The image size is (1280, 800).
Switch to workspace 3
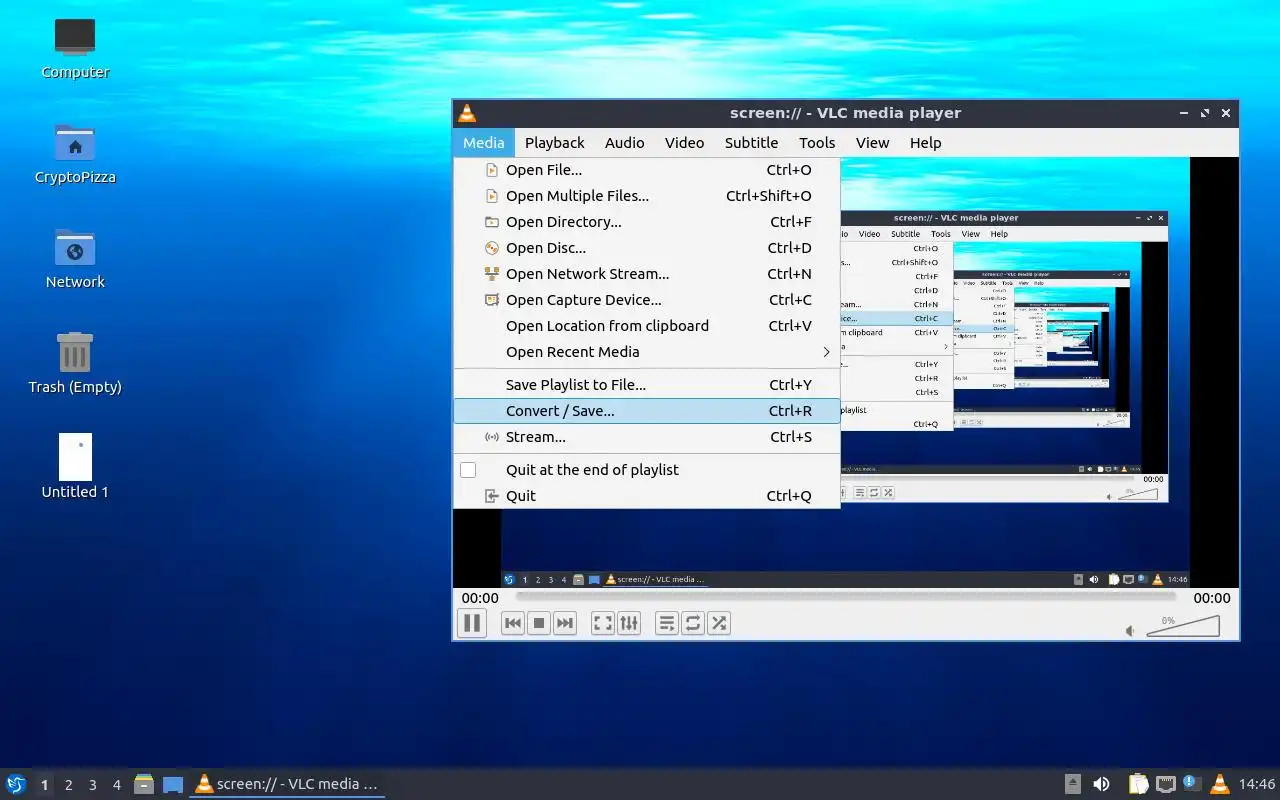pyautogui.click(x=92, y=785)
